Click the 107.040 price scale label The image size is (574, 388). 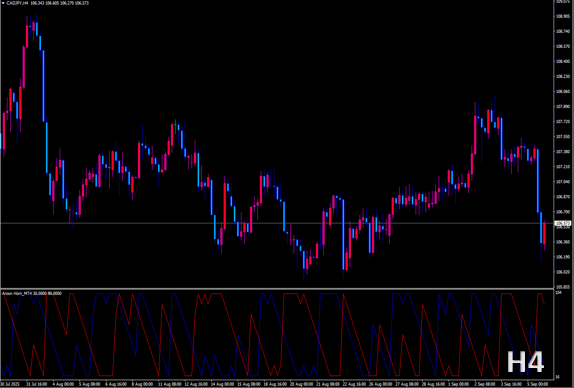[x=563, y=182]
